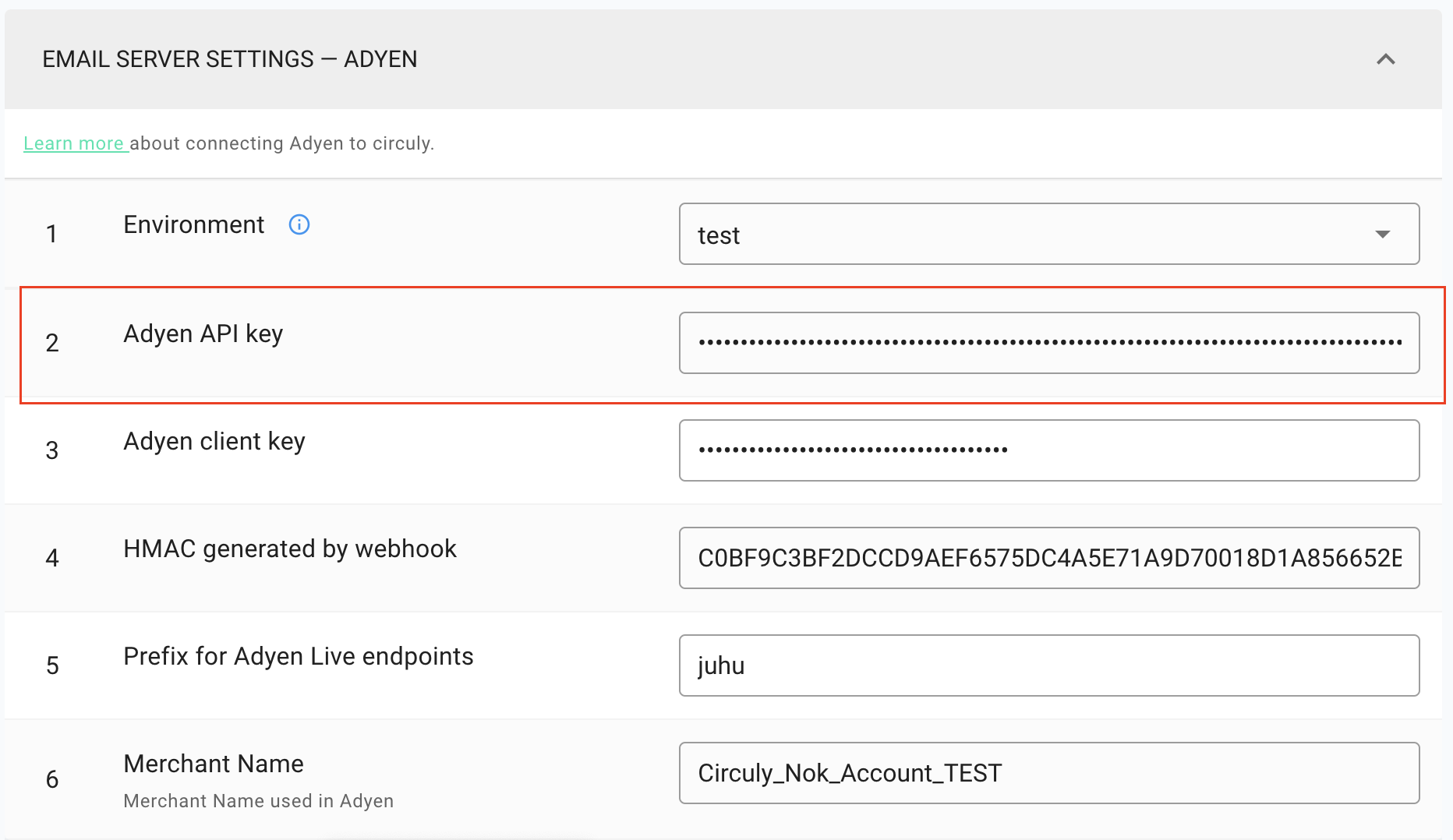Focus the Adyen client key field
The height and width of the screenshot is (840, 1453).
pos(1048,450)
